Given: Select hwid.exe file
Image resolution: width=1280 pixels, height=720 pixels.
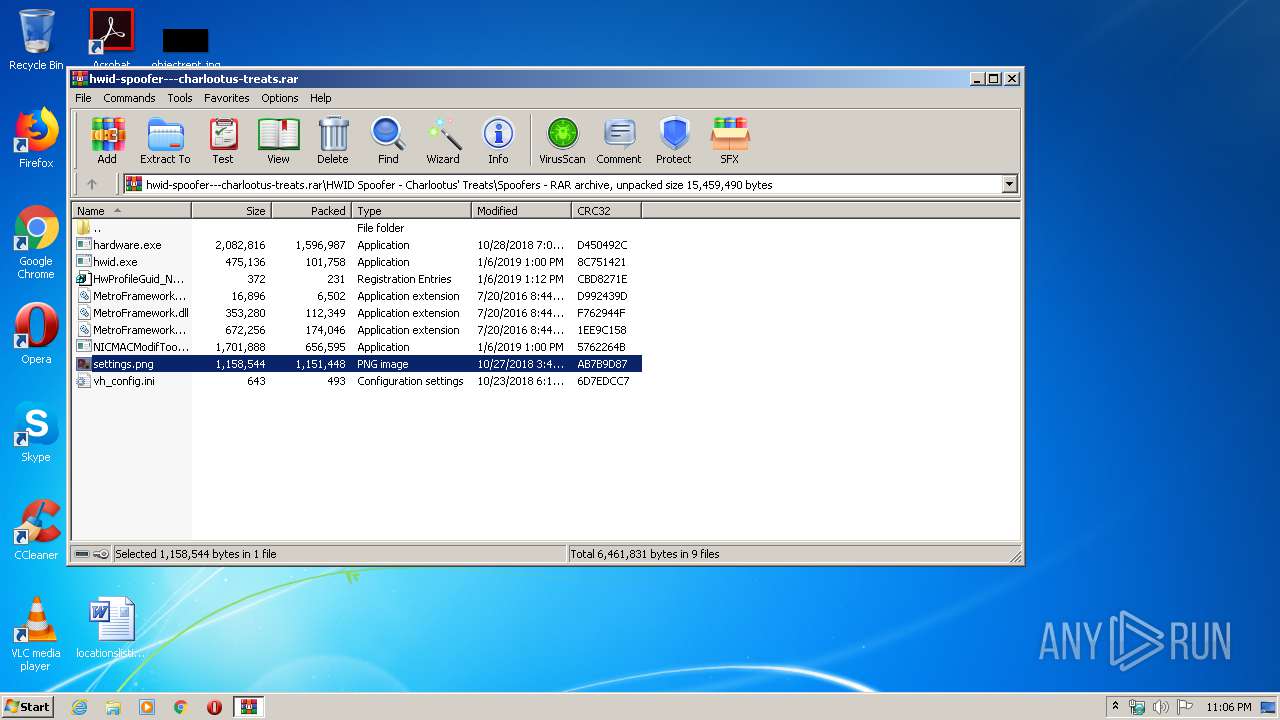Looking at the screenshot, I should (x=358, y=262).
